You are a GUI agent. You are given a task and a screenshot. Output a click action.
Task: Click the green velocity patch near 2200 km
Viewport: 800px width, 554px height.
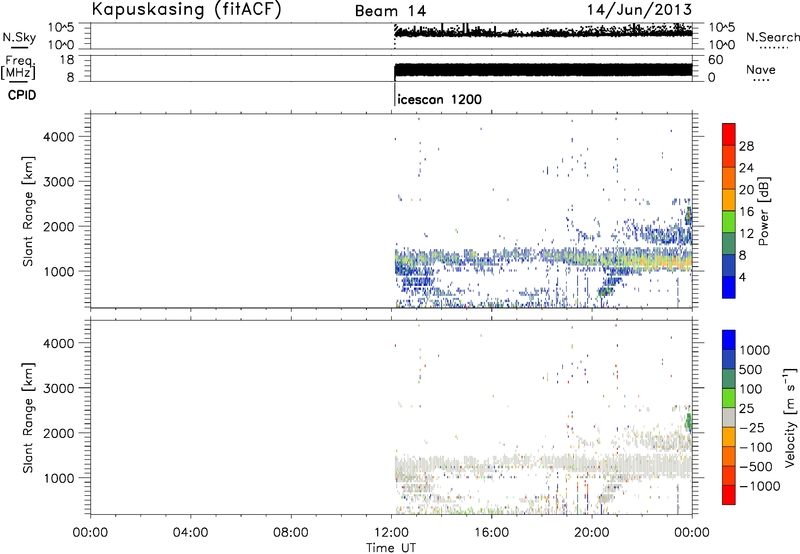(688, 421)
